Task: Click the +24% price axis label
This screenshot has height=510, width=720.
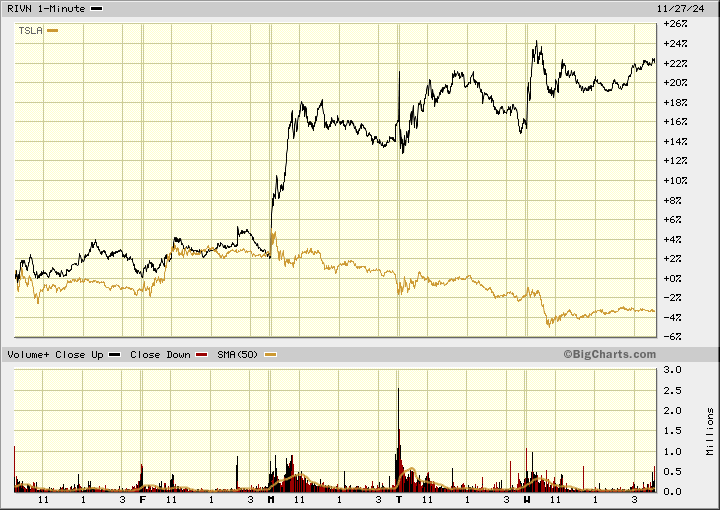Action: 675,44
